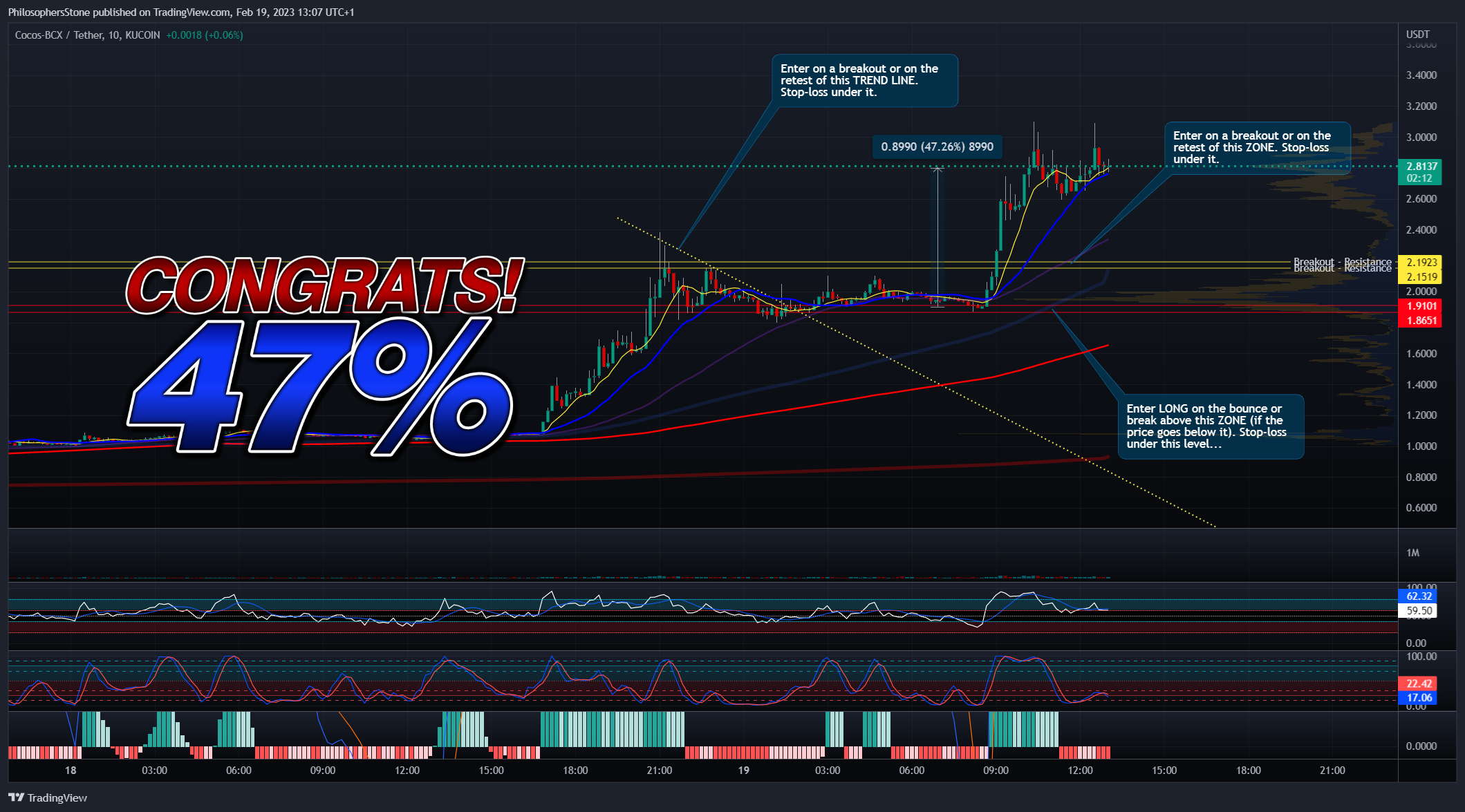
Task: Select the red 1.8651 price label
Action: pyautogui.click(x=1420, y=320)
